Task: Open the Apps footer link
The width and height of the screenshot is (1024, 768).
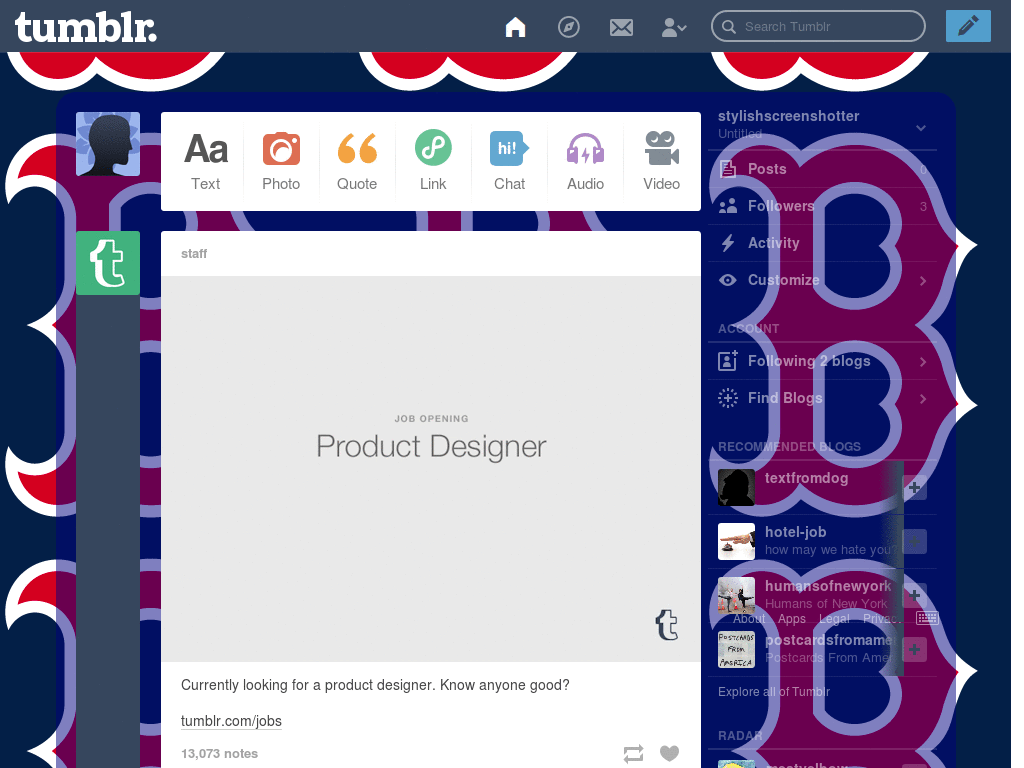Action: (x=792, y=618)
